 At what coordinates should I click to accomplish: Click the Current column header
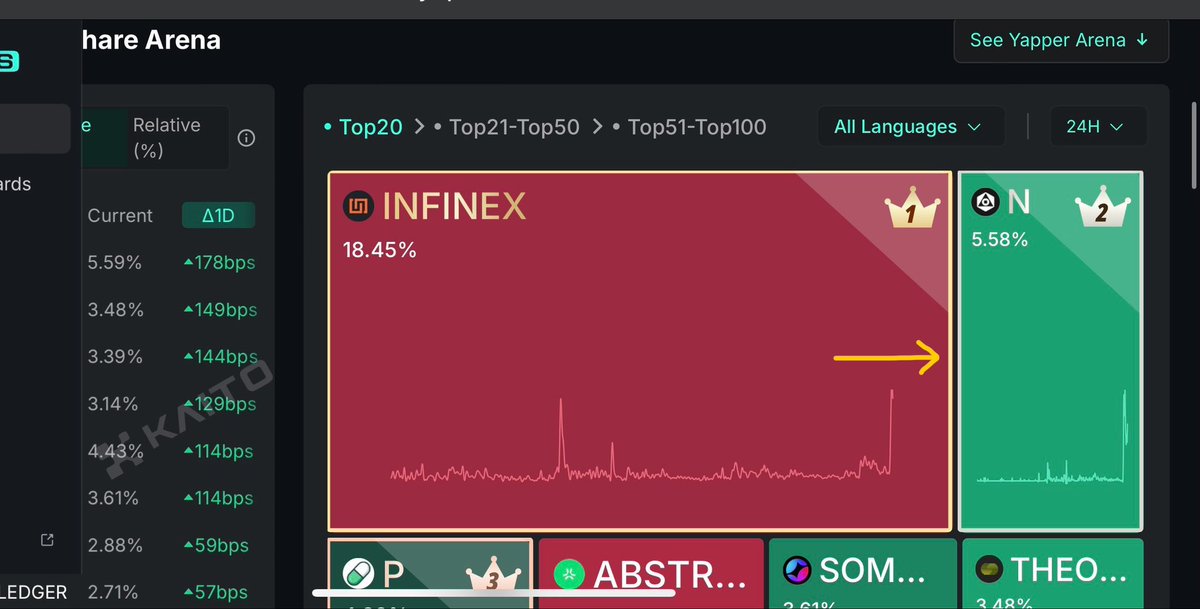coord(120,215)
